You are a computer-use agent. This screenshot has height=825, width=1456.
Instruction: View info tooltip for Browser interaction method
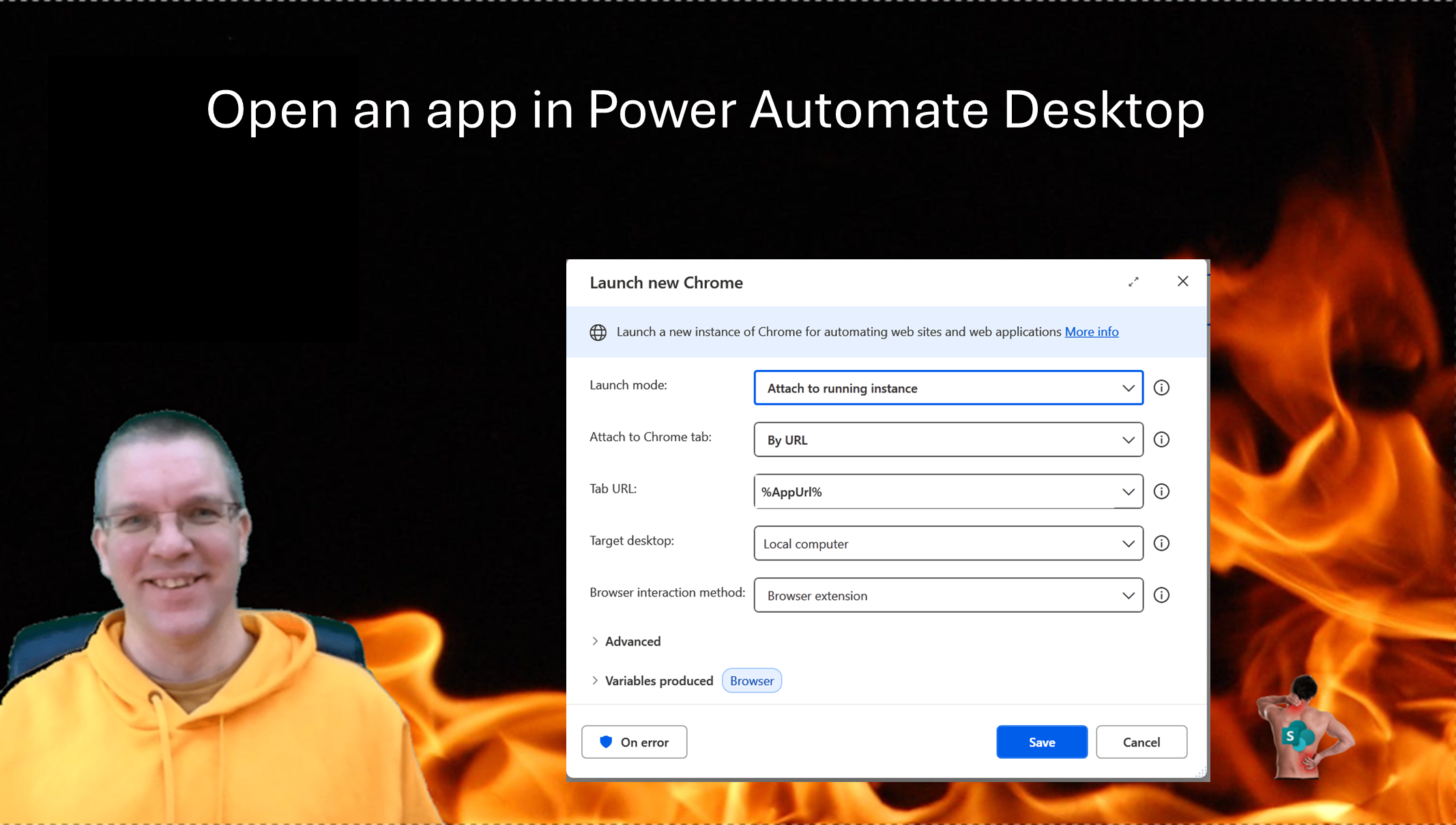pyautogui.click(x=1161, y=595)
